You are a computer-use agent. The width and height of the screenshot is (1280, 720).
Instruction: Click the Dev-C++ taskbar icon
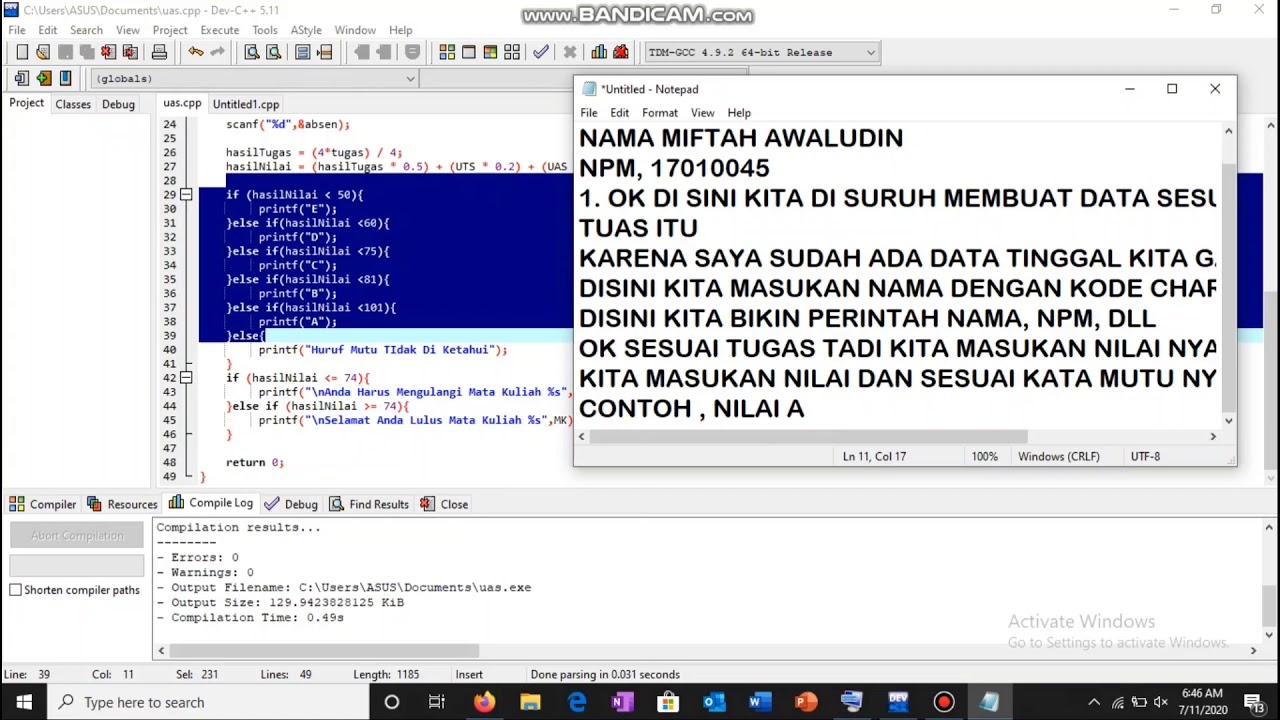point(898,702)
